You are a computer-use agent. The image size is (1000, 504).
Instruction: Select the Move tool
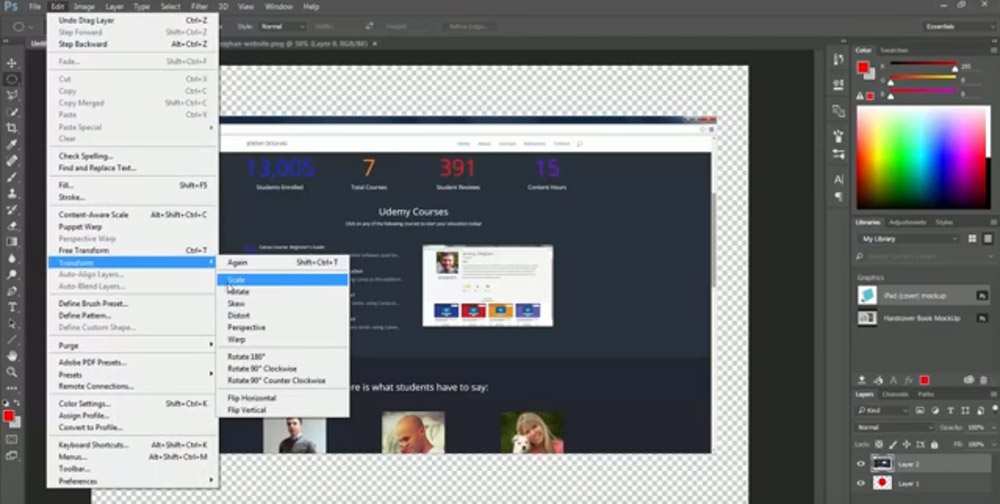point(12,62)
